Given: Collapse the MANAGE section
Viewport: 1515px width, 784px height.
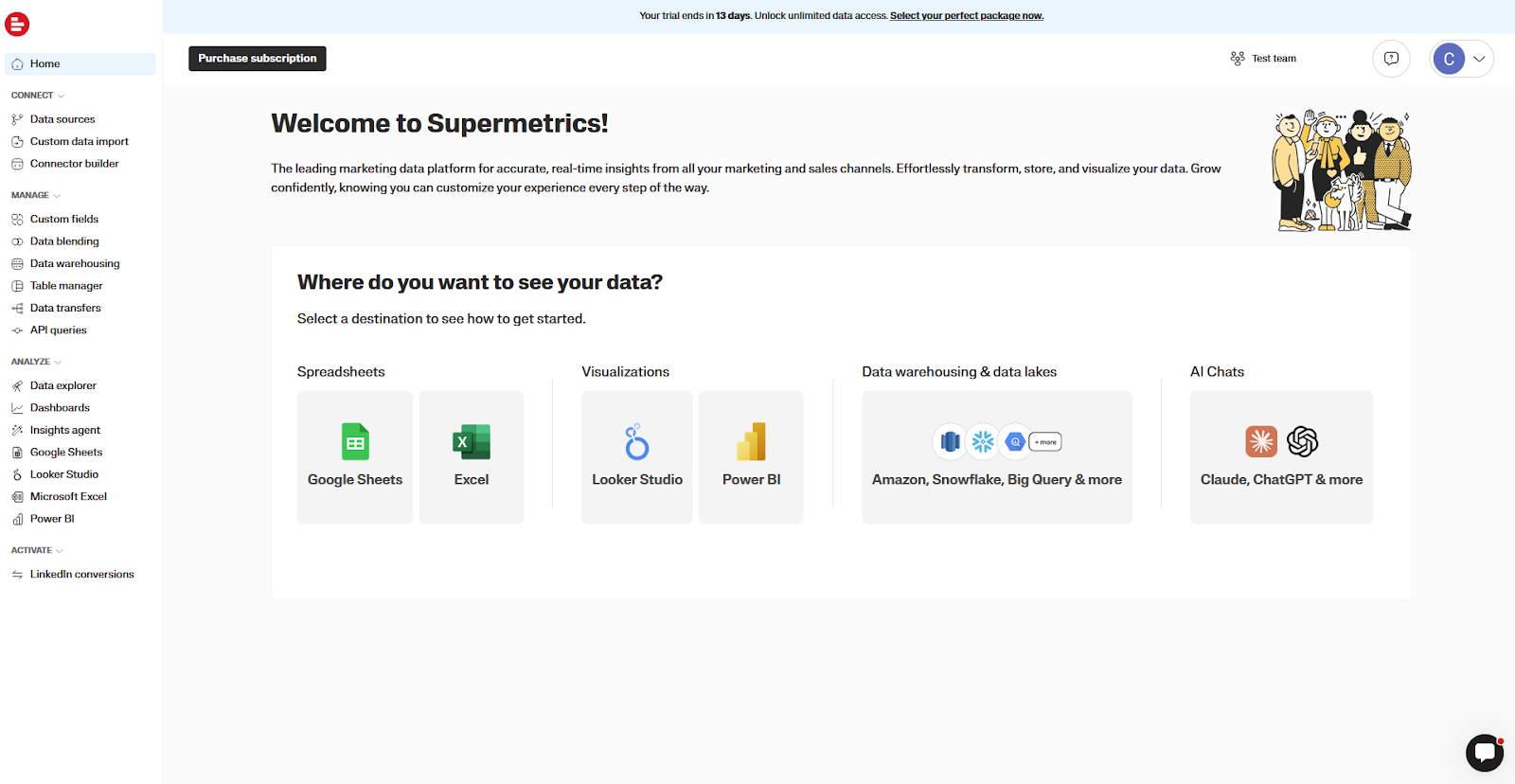Looking at the screenshot, I should pyautogui.click(x=36, y=195).
